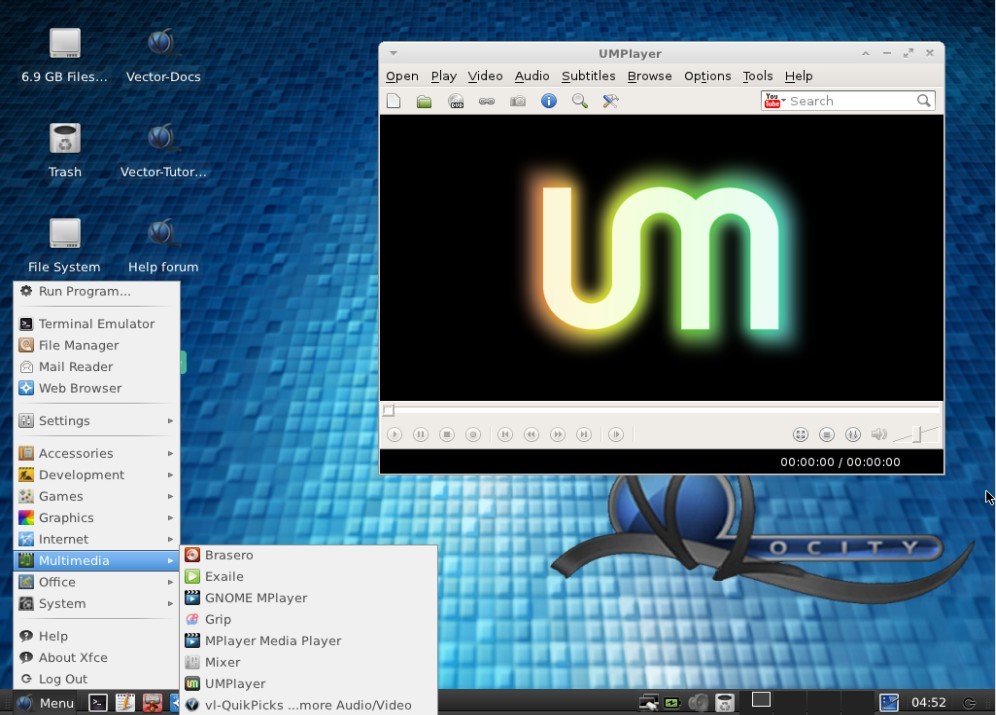Expand the Settings submenu
Image resolution: width=996 pixels, height=715 pixels.
click(x=97, y=420)
